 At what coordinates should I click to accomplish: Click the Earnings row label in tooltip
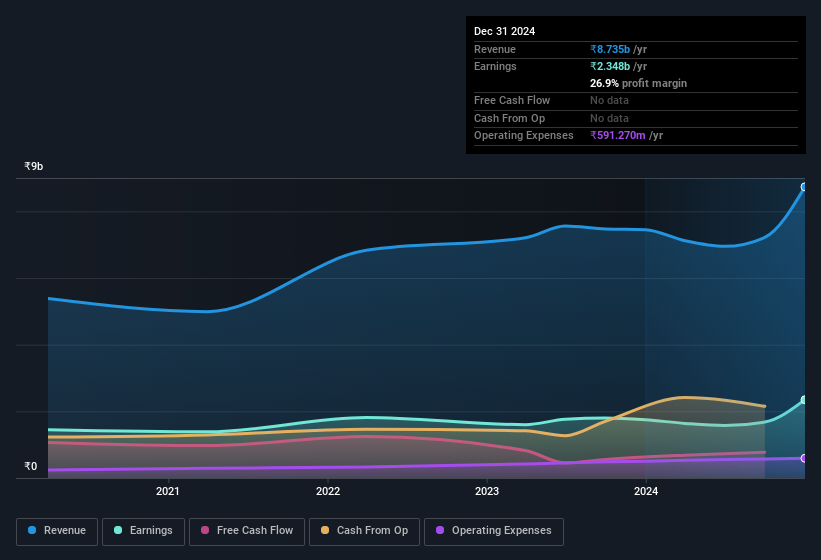(495, 66)
